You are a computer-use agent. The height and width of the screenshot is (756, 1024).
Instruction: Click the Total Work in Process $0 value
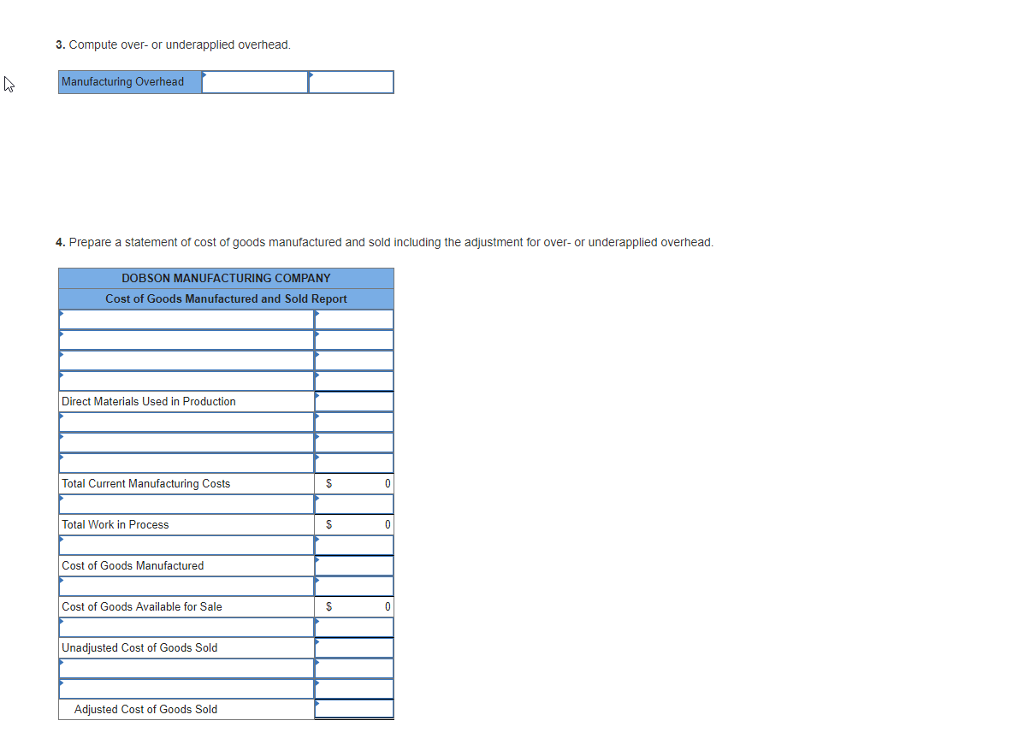[x=354, y=525]
